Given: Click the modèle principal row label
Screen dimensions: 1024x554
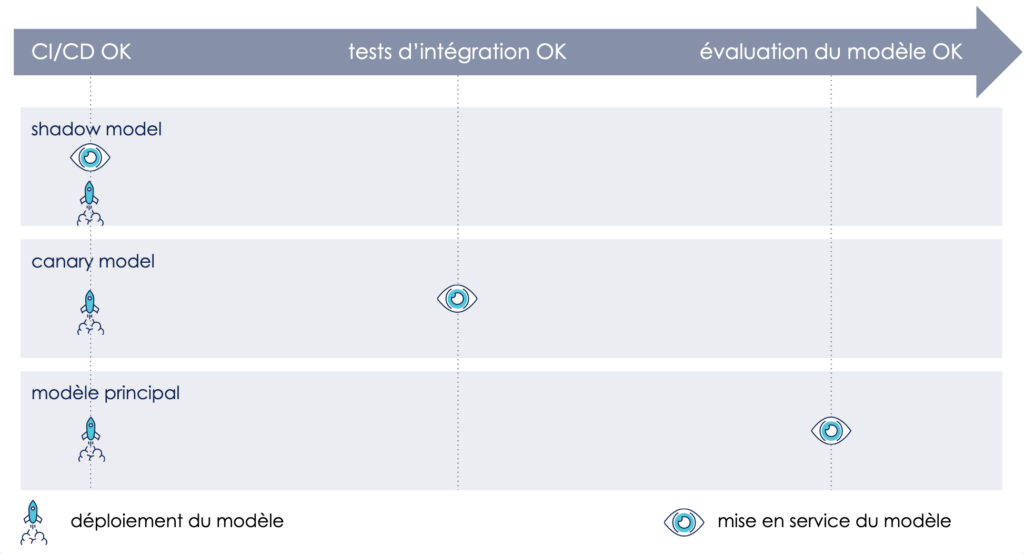Looking at the screenshot, I should 105,393.
